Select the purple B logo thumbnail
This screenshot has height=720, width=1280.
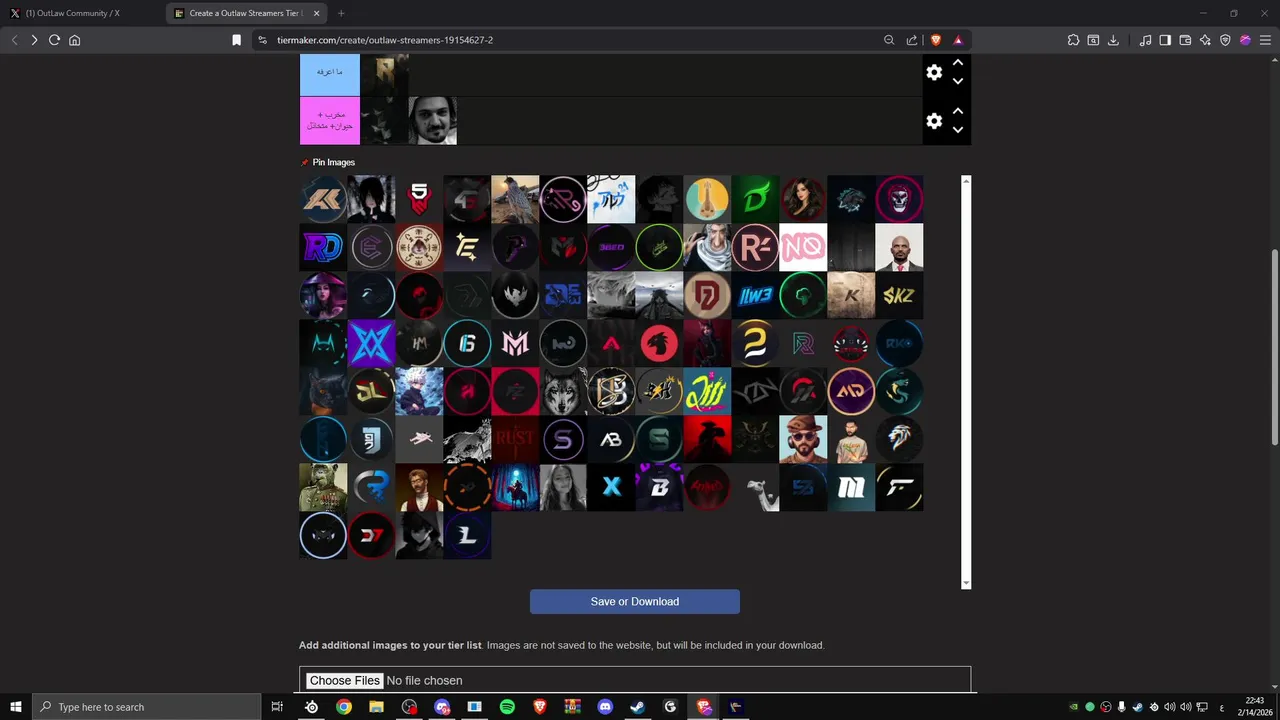coord(659,487)
